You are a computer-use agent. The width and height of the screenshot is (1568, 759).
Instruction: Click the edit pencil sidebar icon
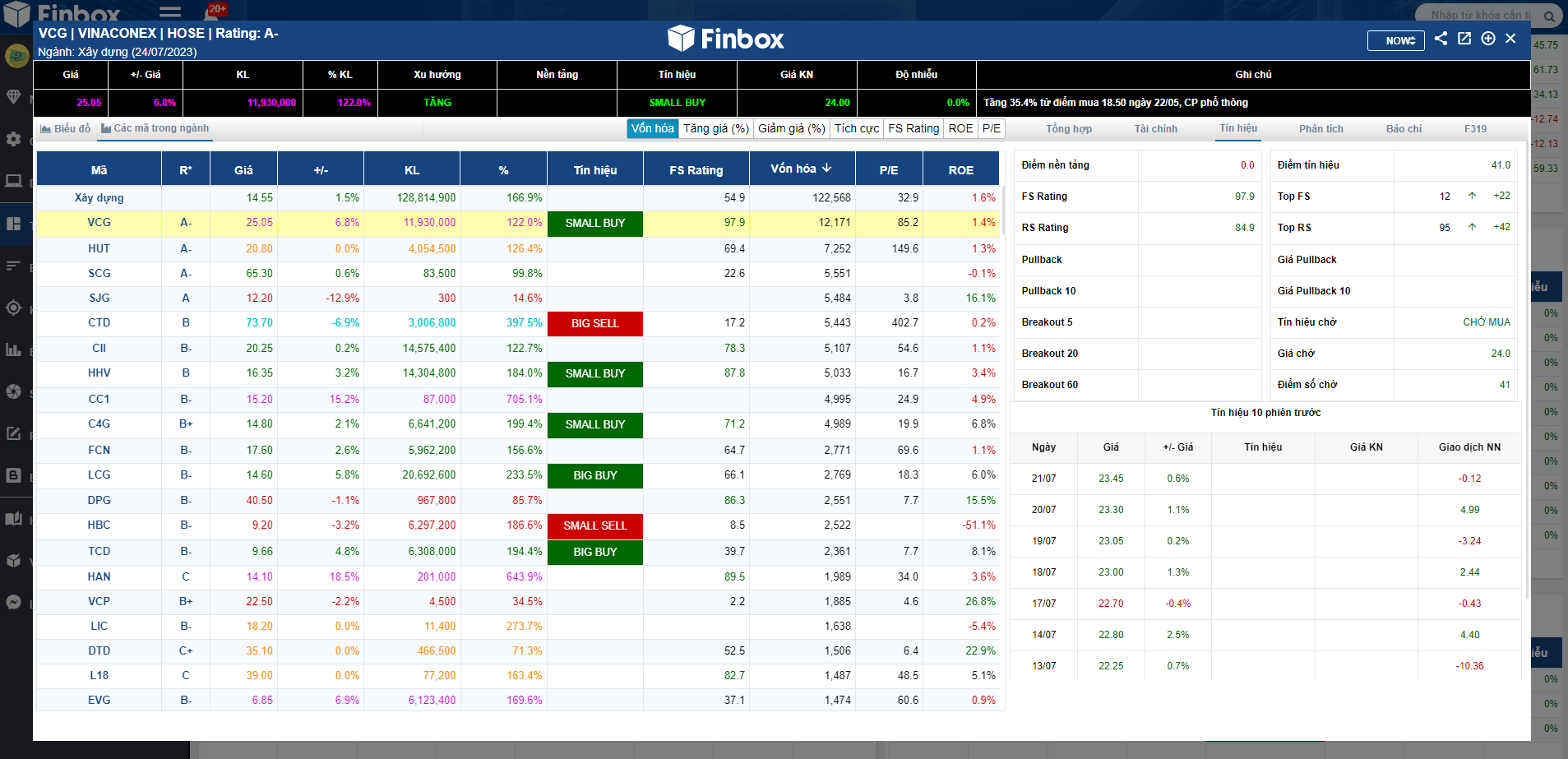click(14, 433)
